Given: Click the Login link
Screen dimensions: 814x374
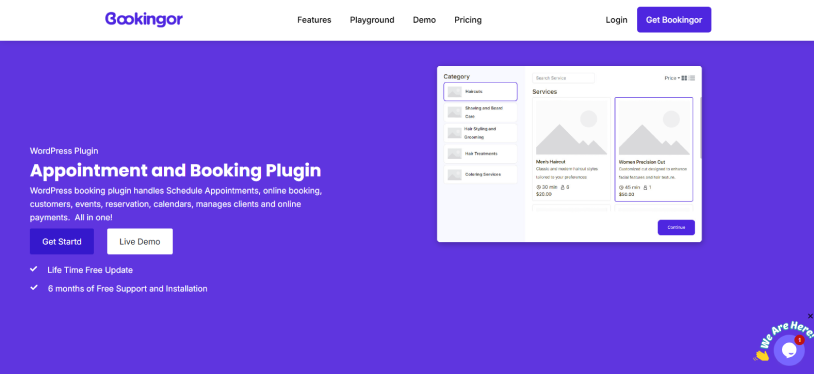Looking at the screenshot, I should click(616, 20).
